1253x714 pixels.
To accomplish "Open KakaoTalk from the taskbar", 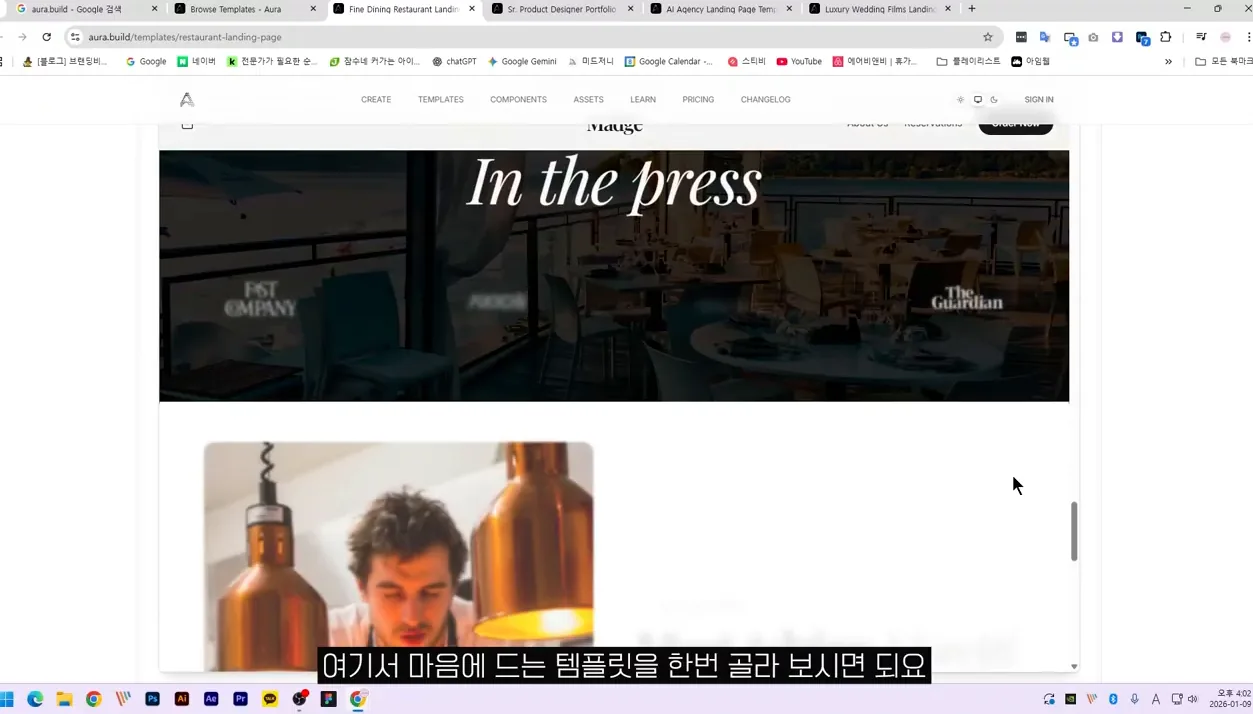I will click(x=270, y=699).
